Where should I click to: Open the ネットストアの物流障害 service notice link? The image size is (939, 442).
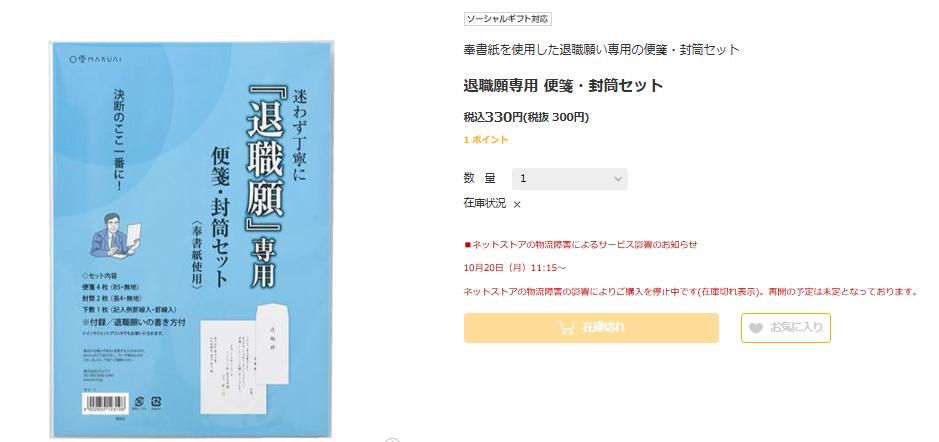[x=581, y=244]
